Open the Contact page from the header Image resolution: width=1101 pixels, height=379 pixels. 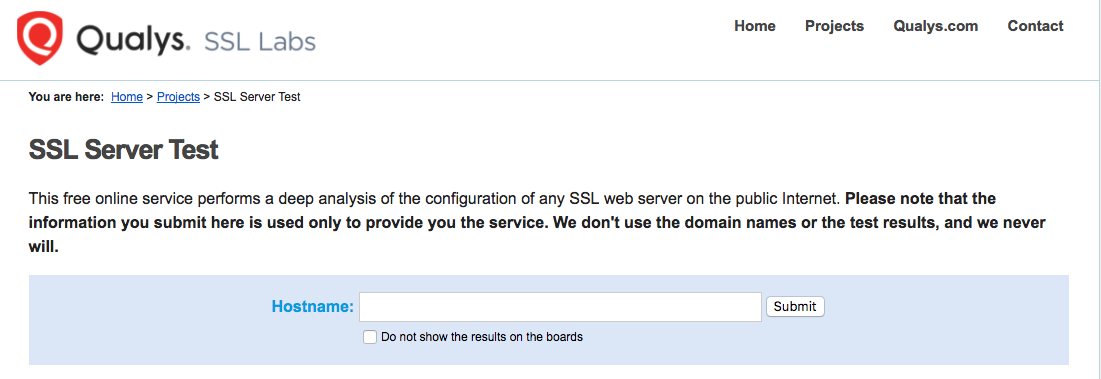click(x=1036, y=26)
